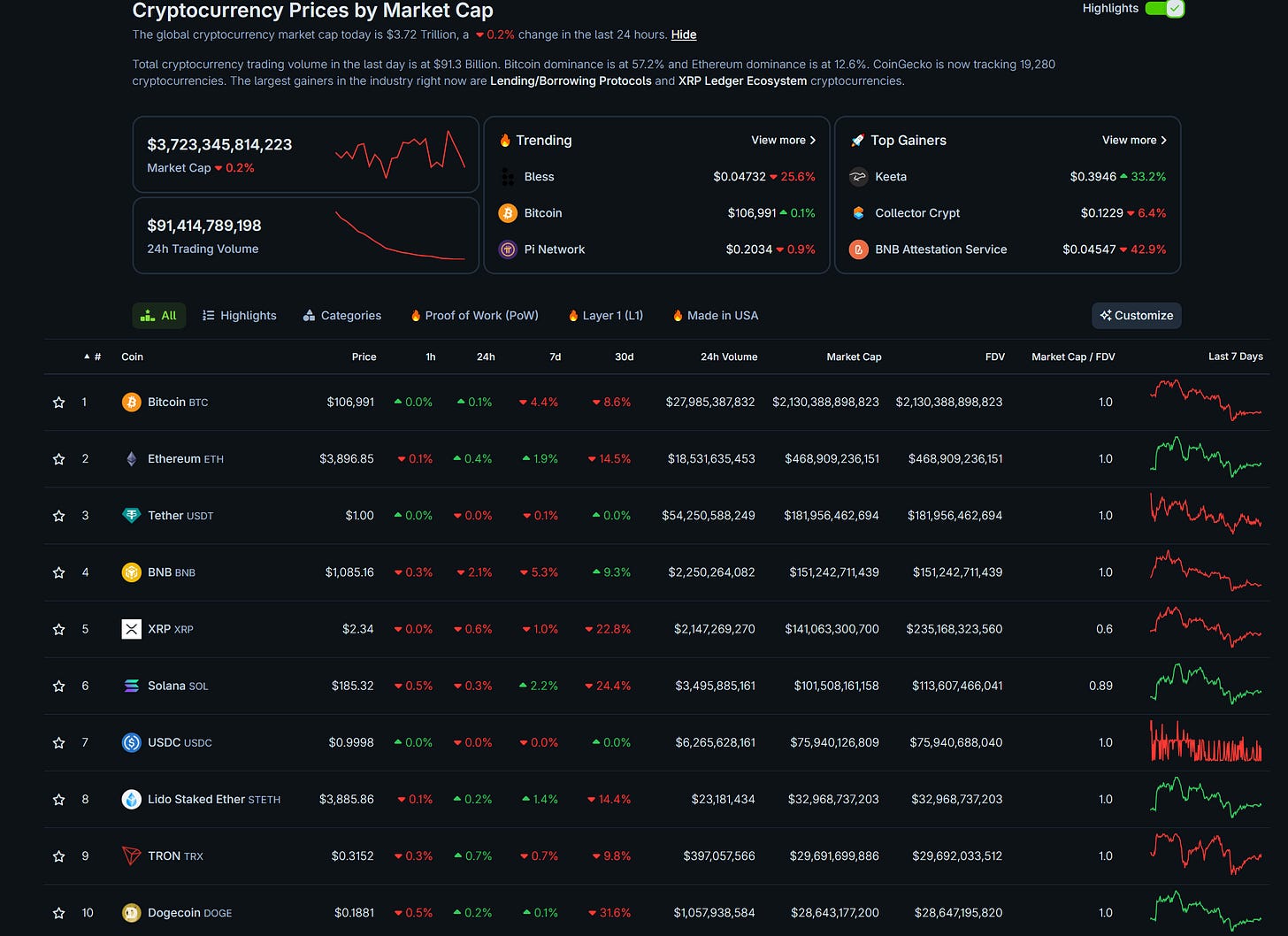Click the BNB coin logo
The image size is (1288, 936).
(131, 572)
